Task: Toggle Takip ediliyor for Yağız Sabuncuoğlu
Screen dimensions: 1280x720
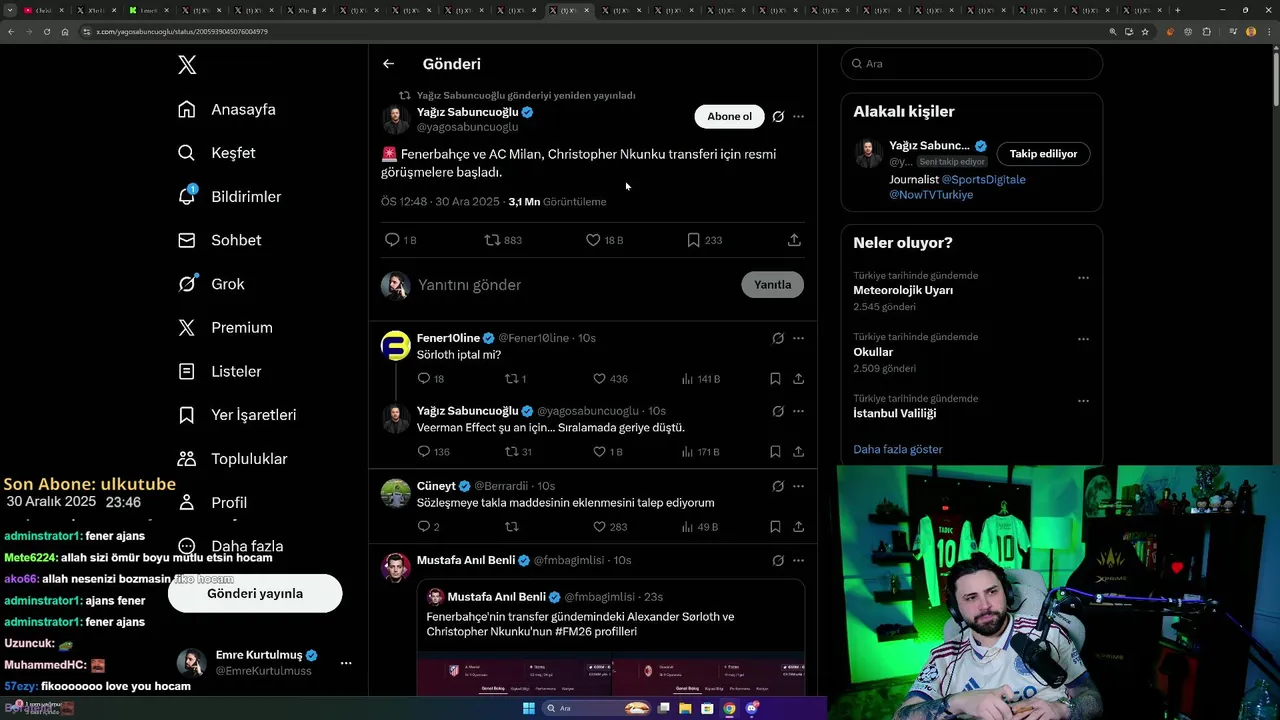Action: point(1043,154)
